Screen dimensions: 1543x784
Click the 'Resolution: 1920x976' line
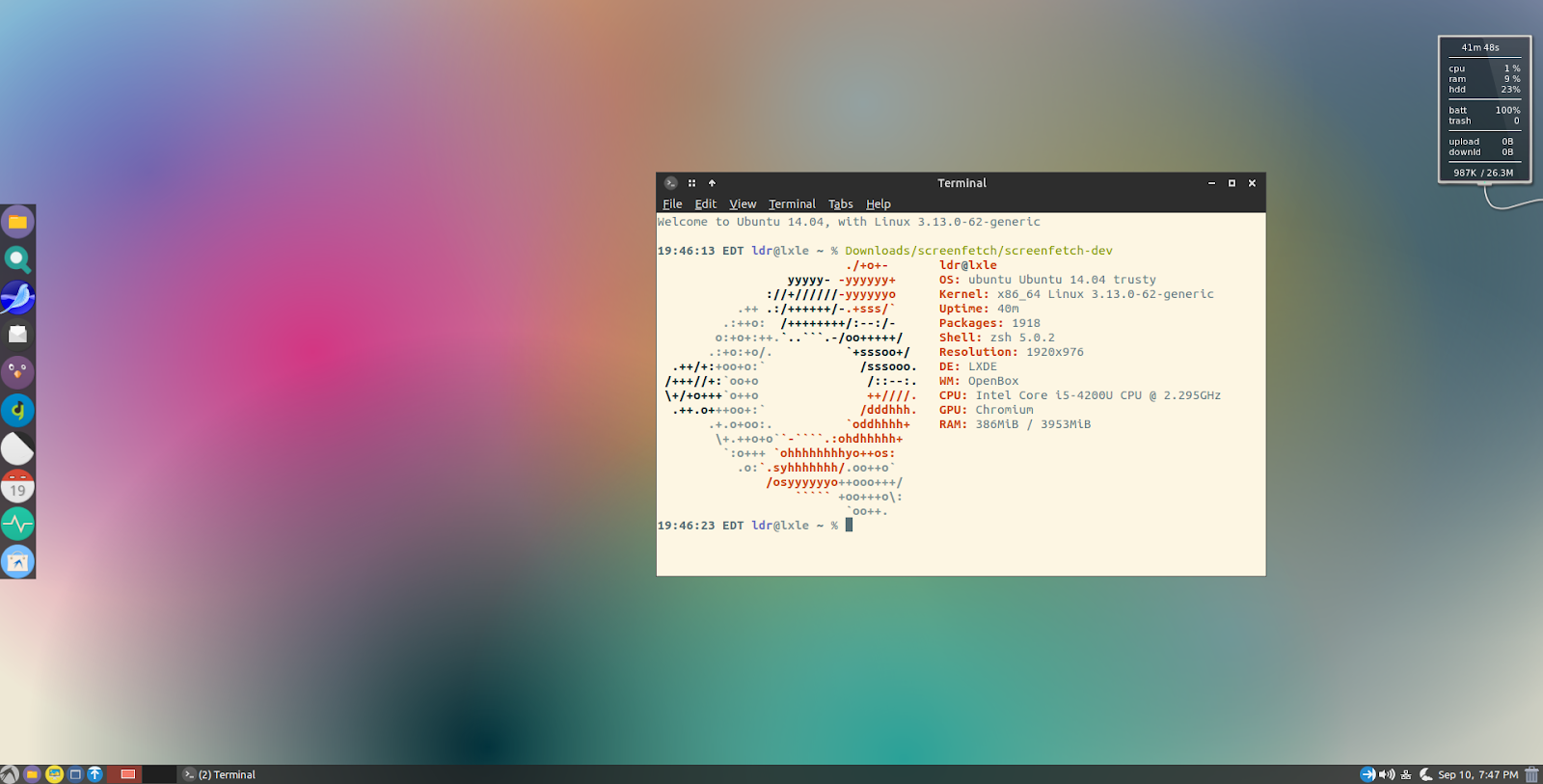coord(1012,352)
